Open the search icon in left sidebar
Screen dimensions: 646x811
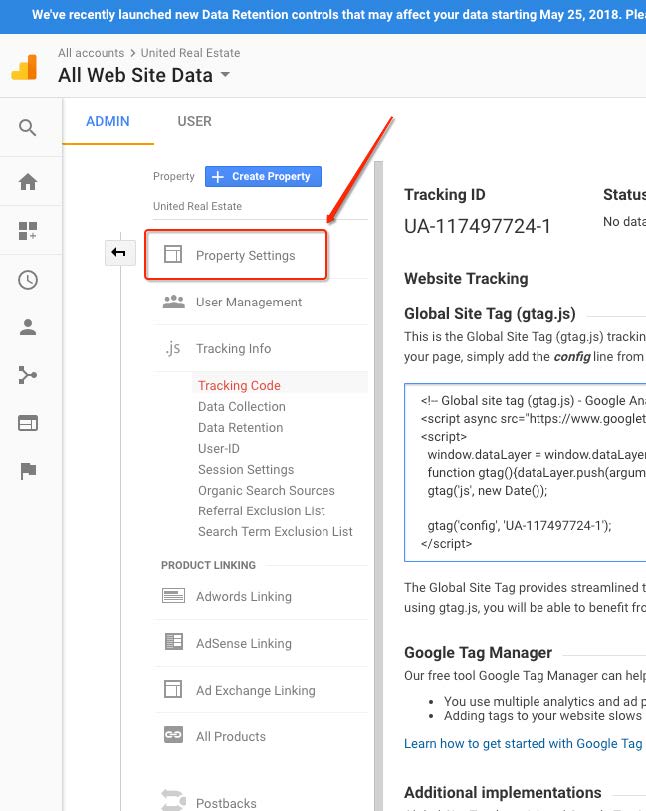tap(27, 127)
